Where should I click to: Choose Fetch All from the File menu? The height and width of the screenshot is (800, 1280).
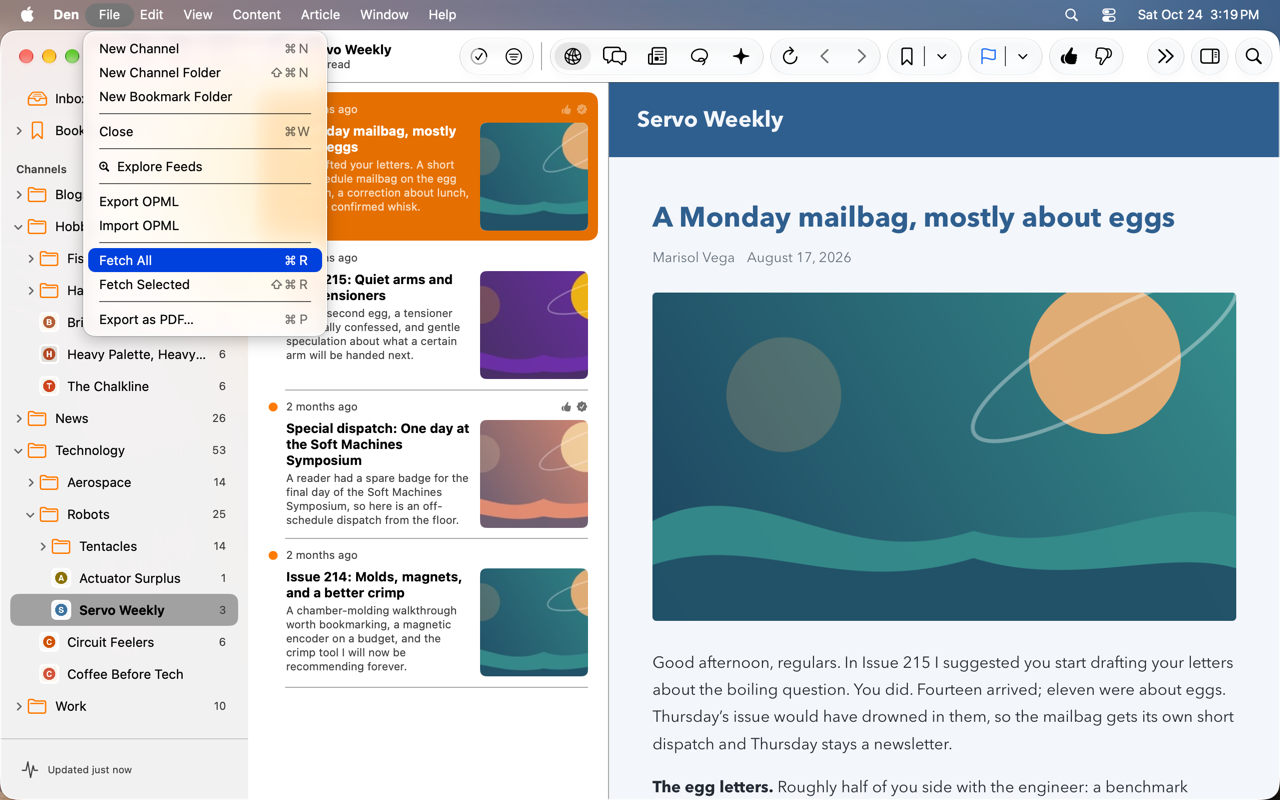(x=204, y=260)
